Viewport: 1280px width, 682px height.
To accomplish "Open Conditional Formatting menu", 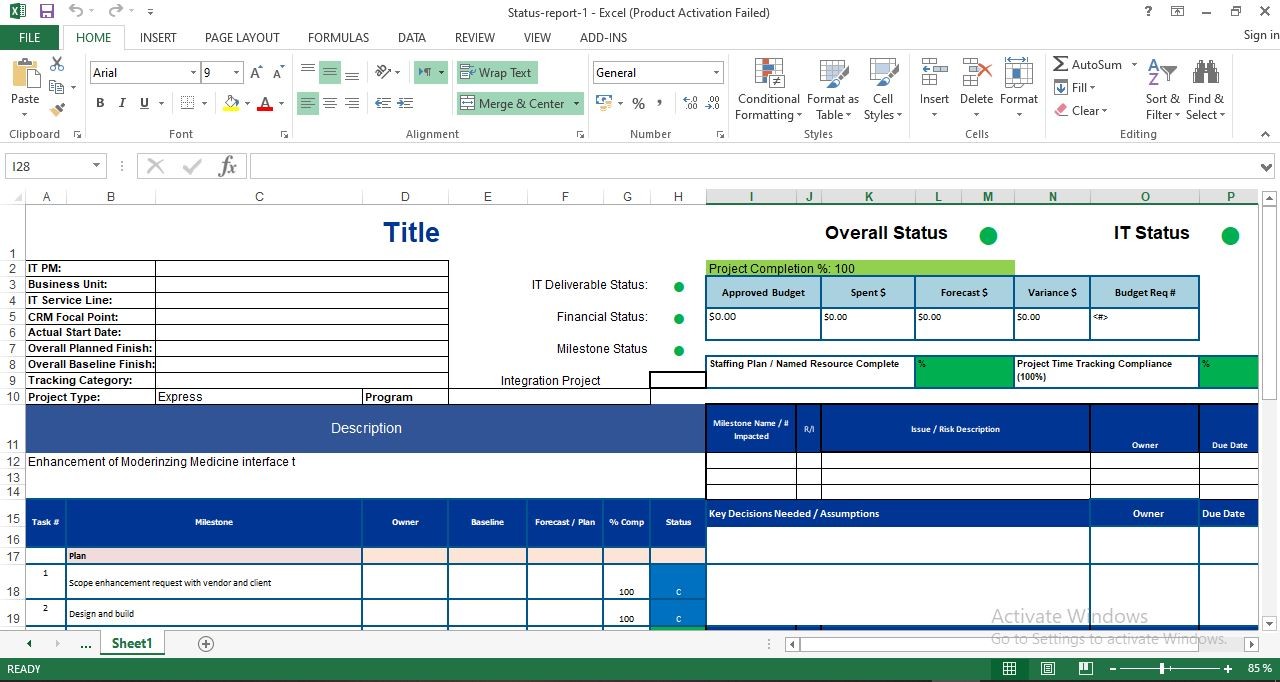I will pos(768,90).
